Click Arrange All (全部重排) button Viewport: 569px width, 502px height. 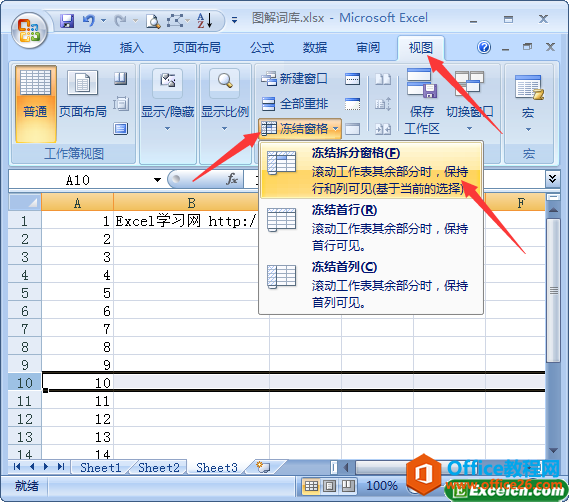[294, 104]
